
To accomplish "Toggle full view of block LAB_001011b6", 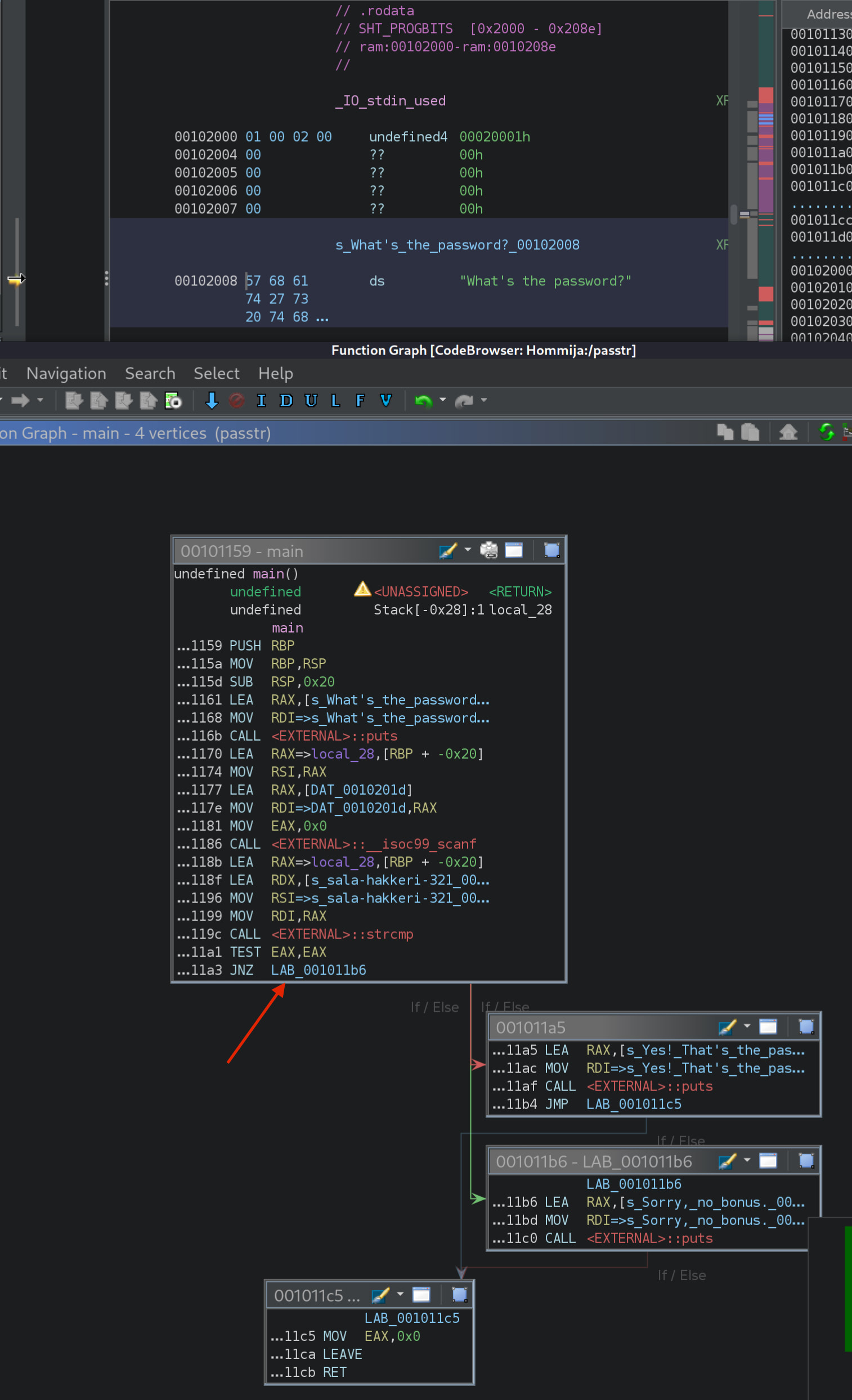I will pyautogui.click(x=768, y=1161).
